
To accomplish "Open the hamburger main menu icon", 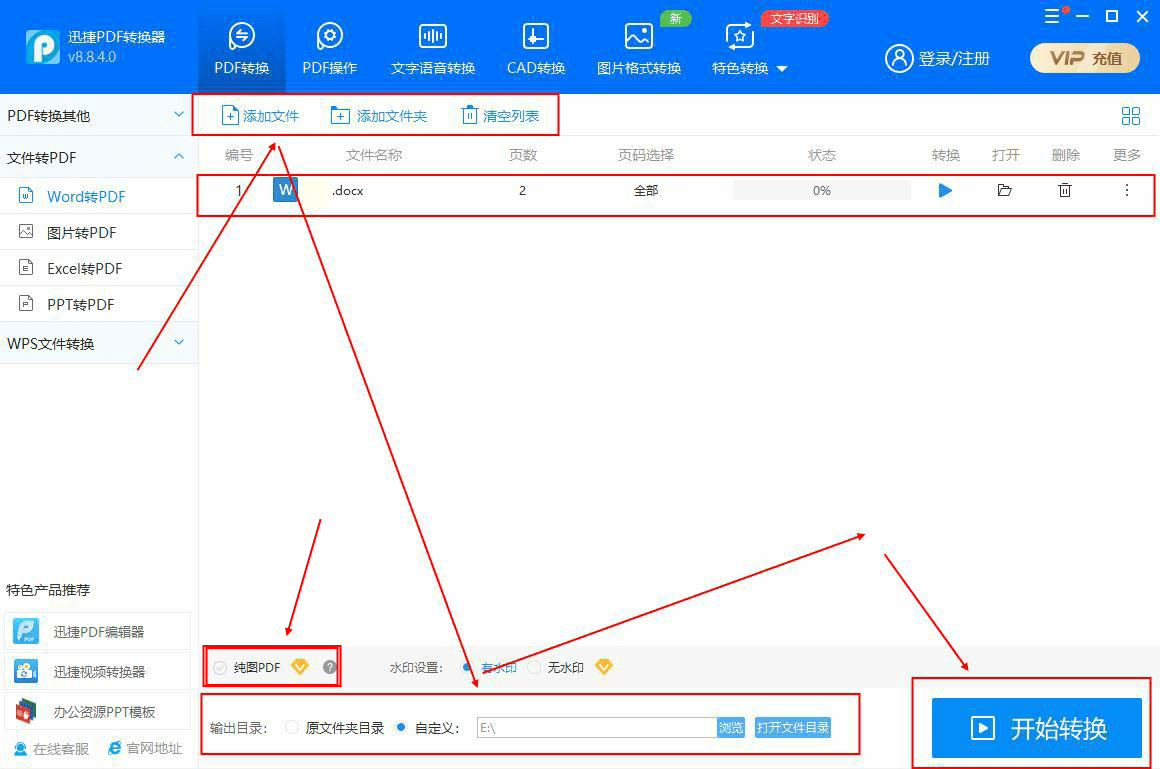I will pos(1051,16).
